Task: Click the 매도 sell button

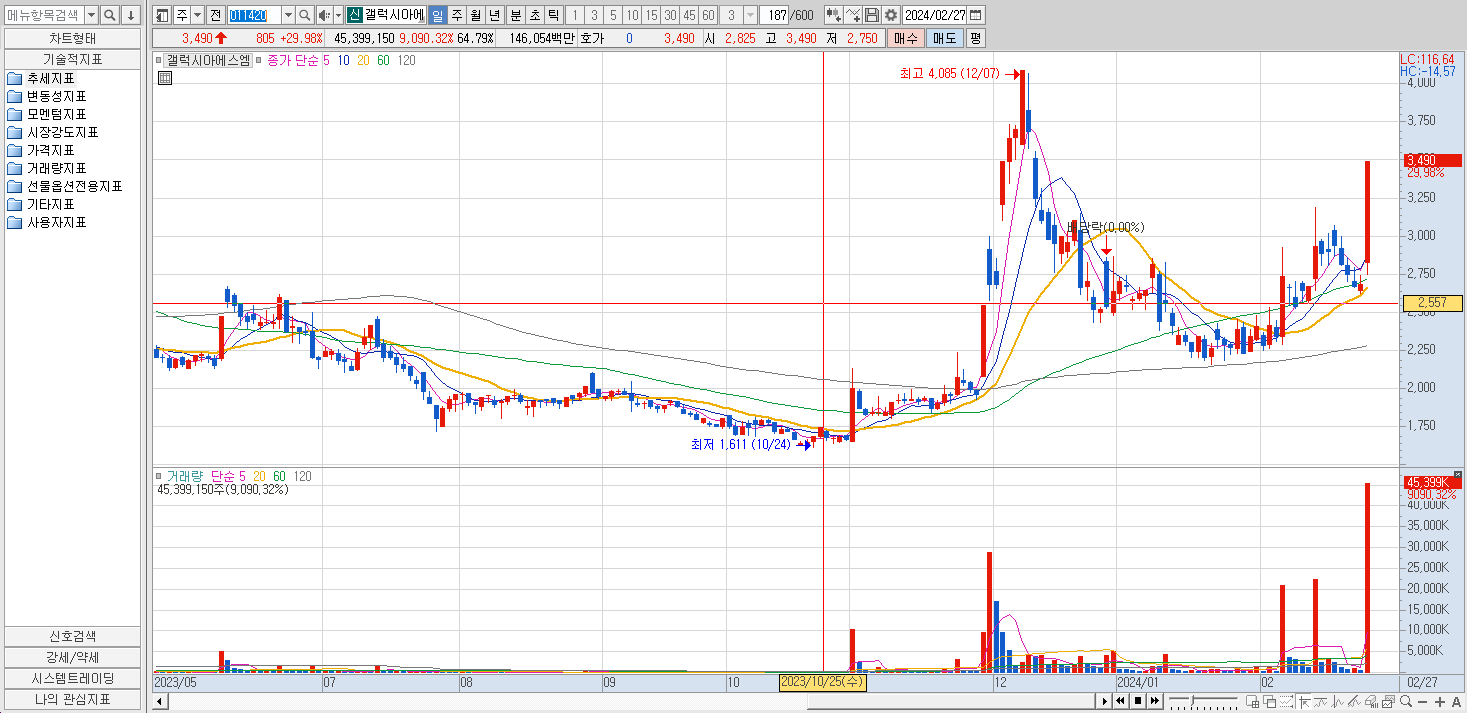Action: (x=944, y=38)
